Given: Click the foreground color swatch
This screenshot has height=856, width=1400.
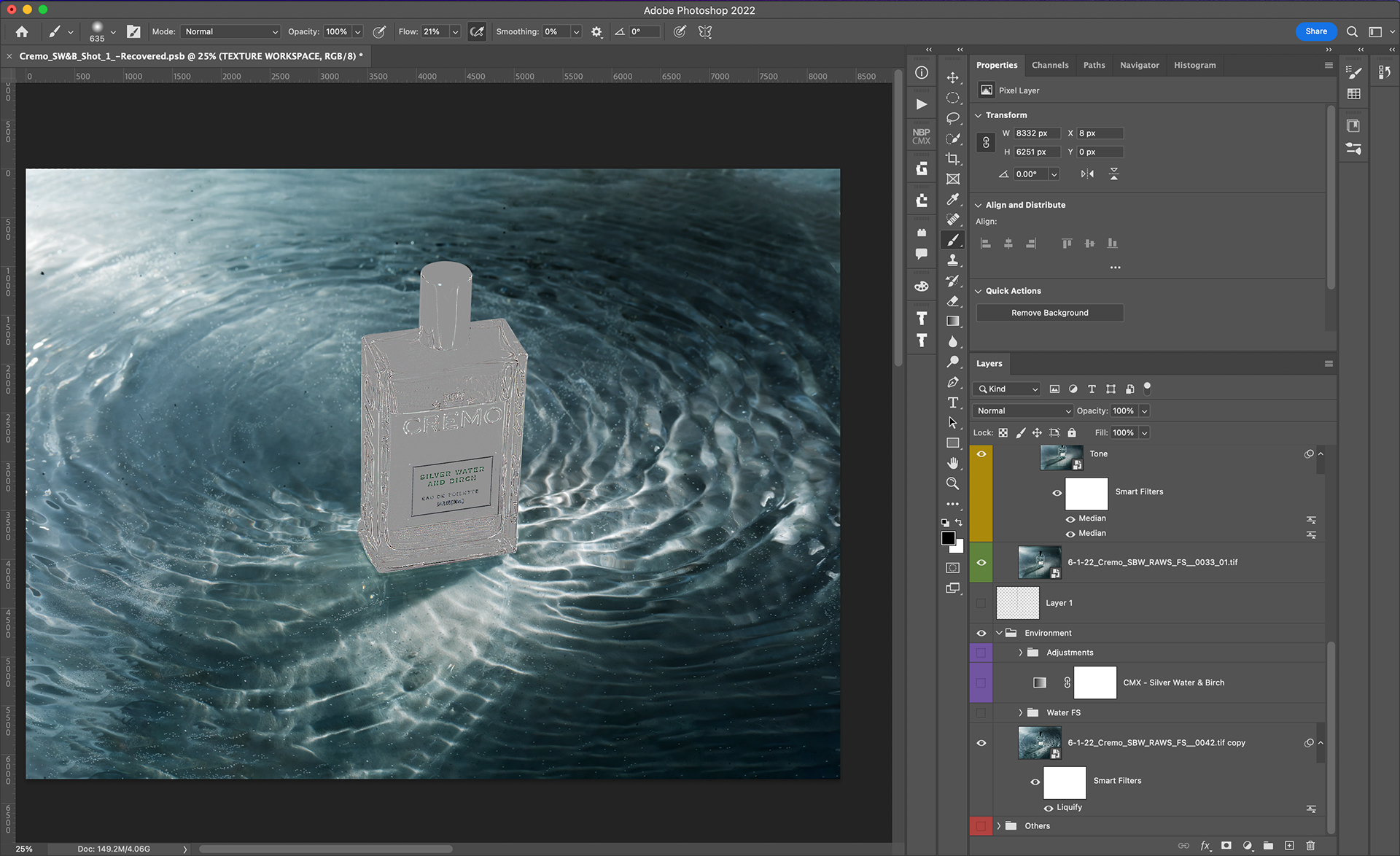Looking at the screenshot, I should coord(948,538).
